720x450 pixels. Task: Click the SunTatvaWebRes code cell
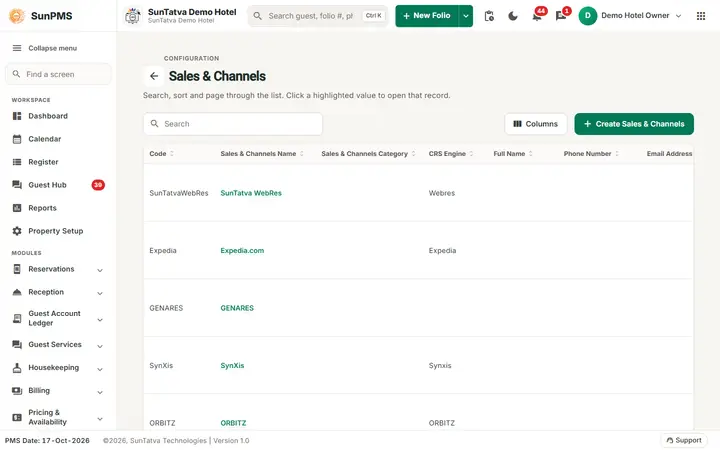click(179, 193)
